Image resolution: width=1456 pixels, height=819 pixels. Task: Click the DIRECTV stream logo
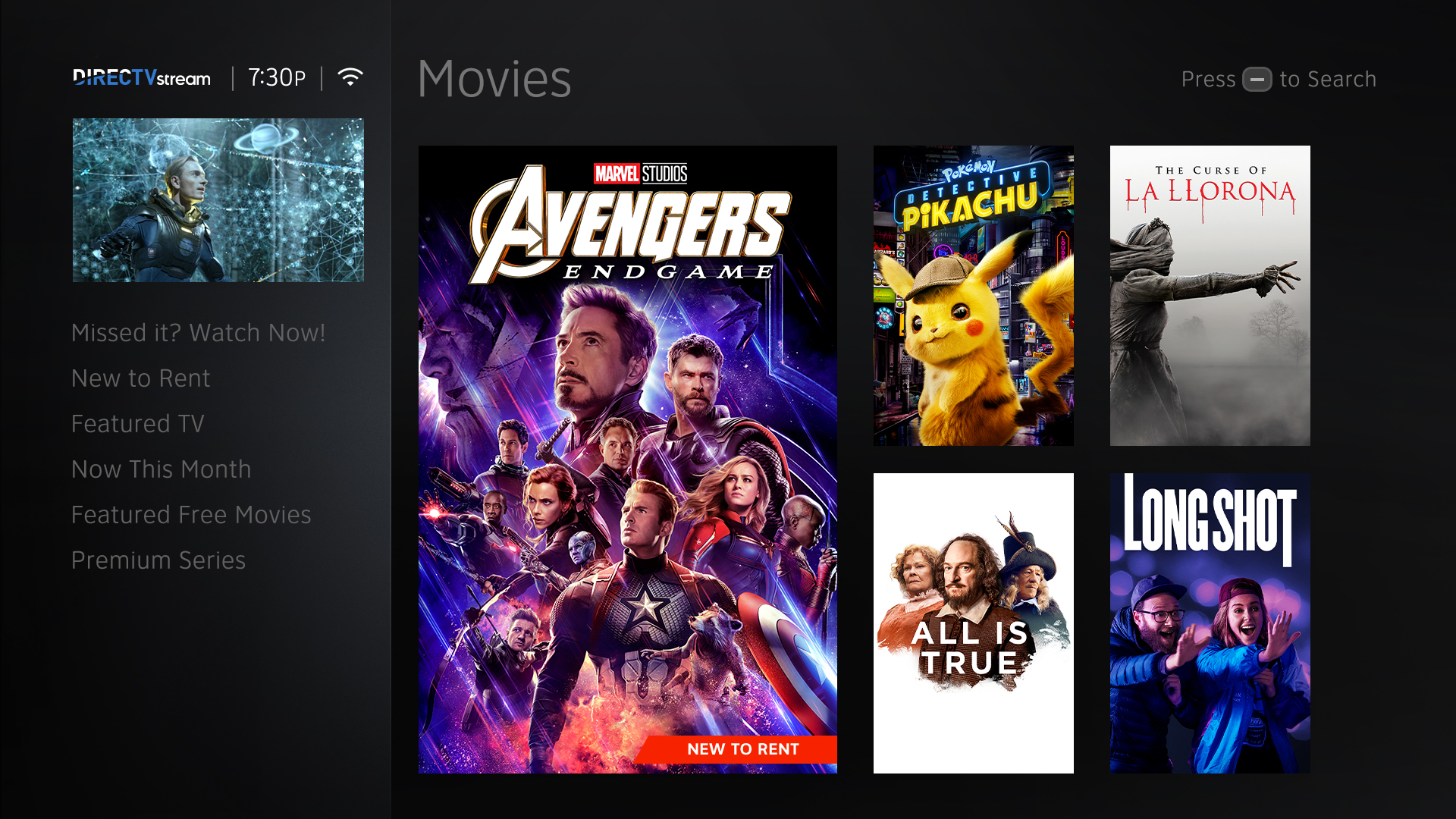(142, 78)
